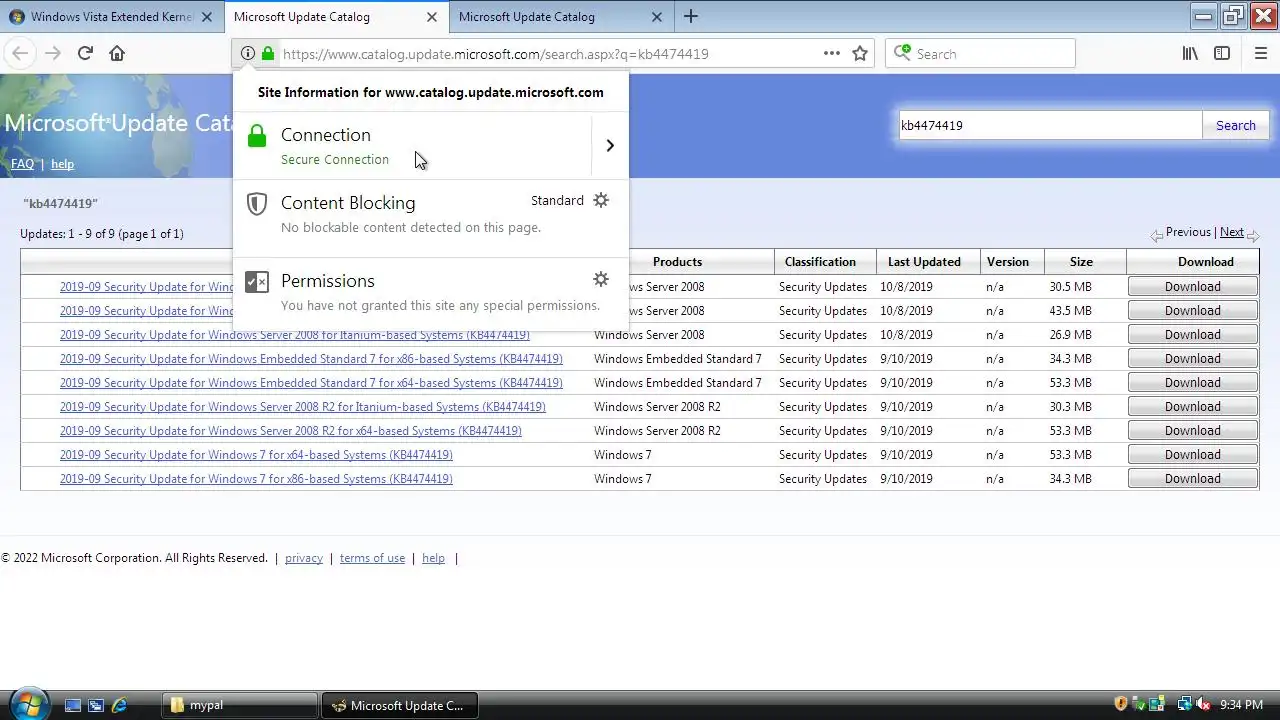Click Show Desktop quick launch icon

(x=73, y=705)
